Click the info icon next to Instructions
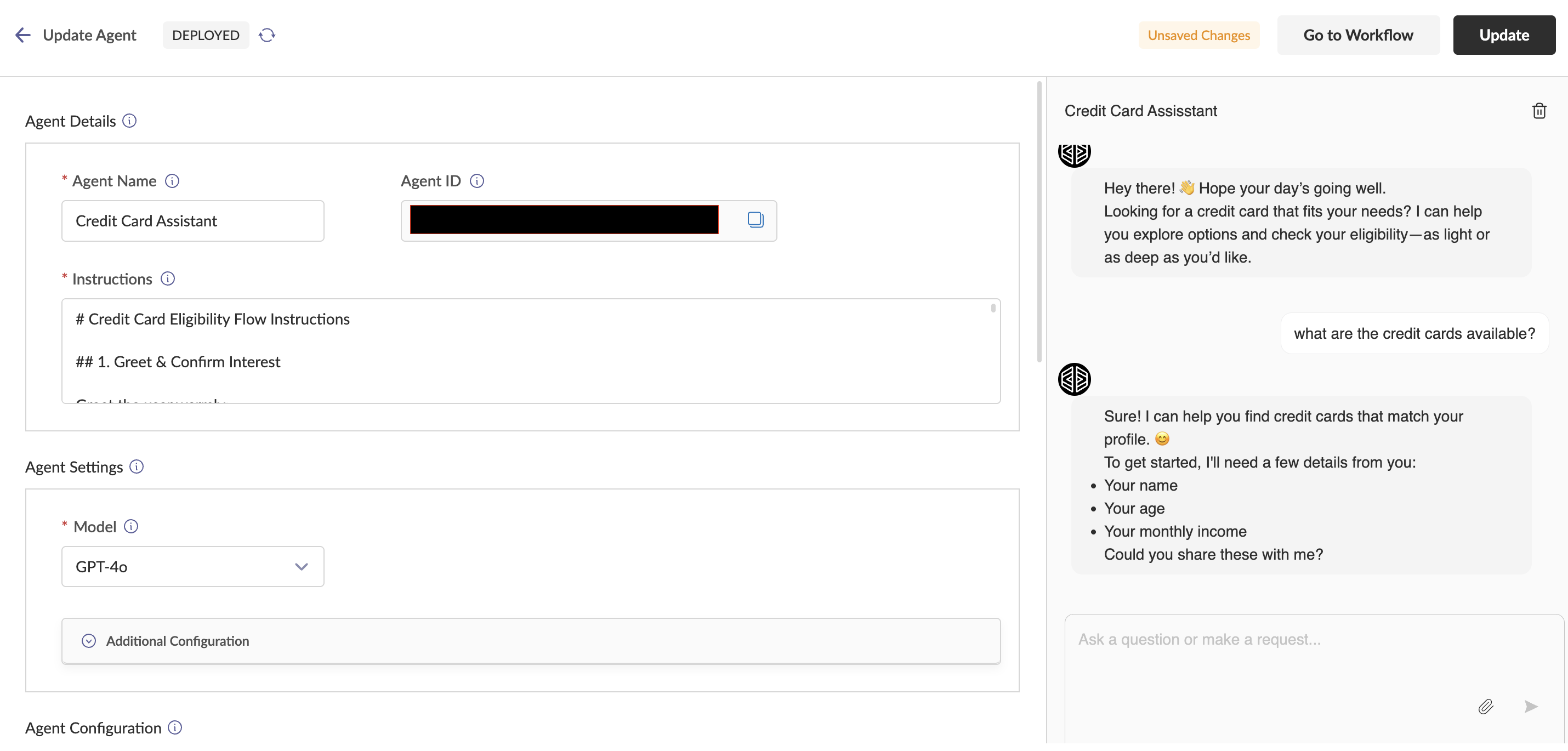Image resolution: width=1568 pixels, height=751 pixels. [168, 278]
